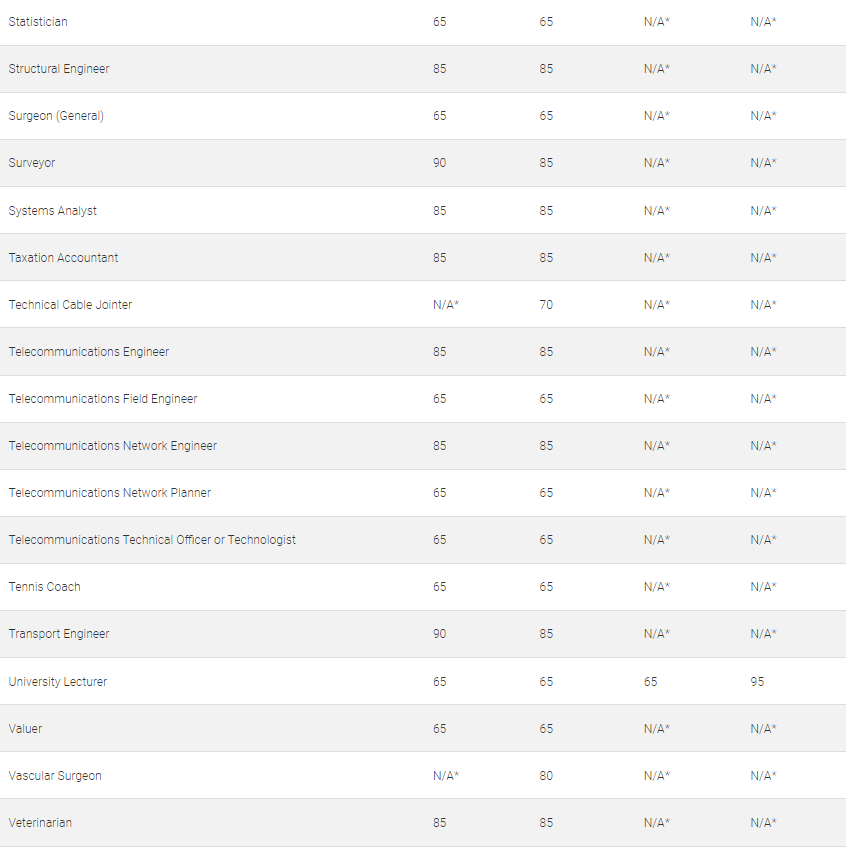
Task: Select the Valuer occupation name
Action: [x=26, y=729]
